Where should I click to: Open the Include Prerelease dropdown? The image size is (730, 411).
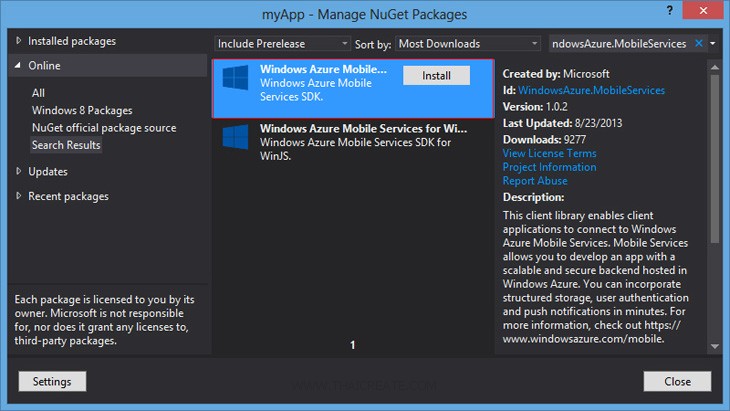(x=282, y=44)
